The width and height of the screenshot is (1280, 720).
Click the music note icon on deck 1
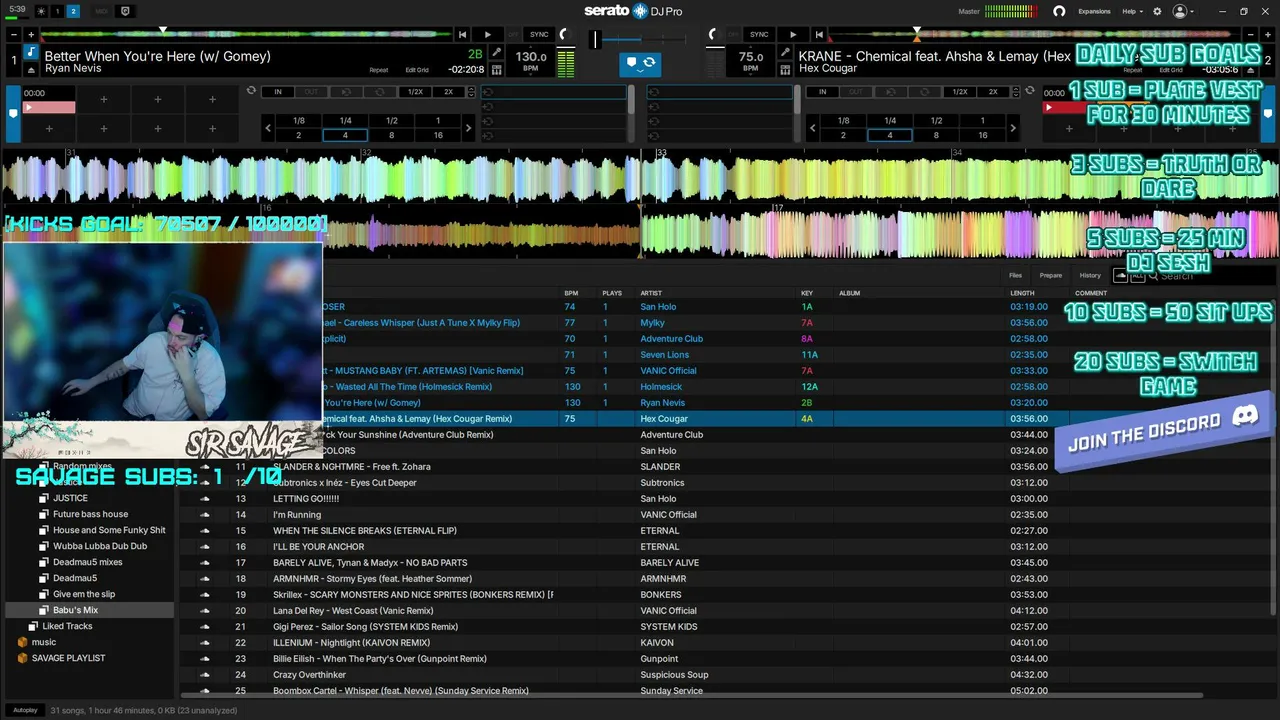[x=31, y=53]
